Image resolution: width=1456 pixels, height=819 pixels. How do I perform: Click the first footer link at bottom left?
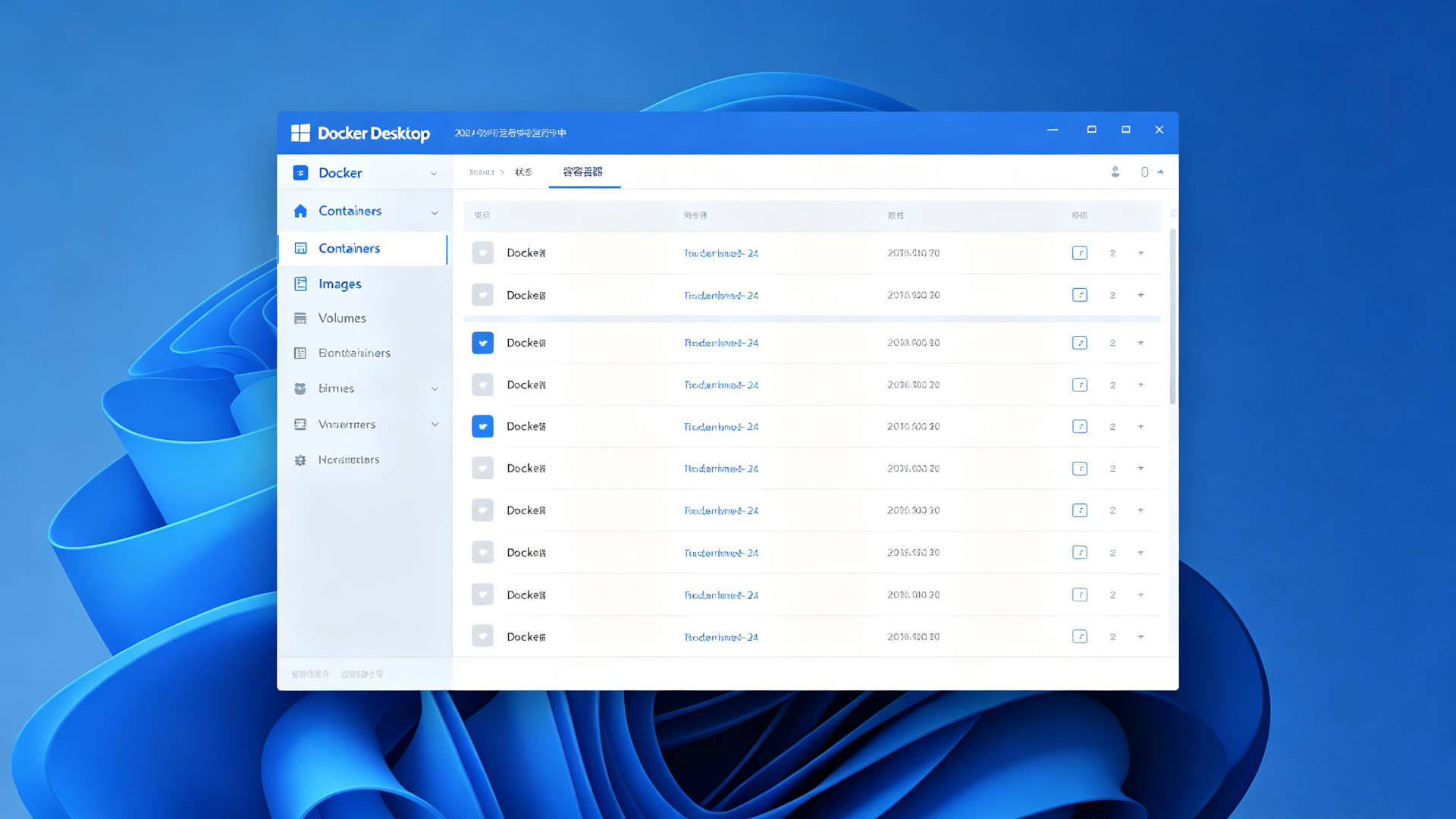(x=310, y=674)
